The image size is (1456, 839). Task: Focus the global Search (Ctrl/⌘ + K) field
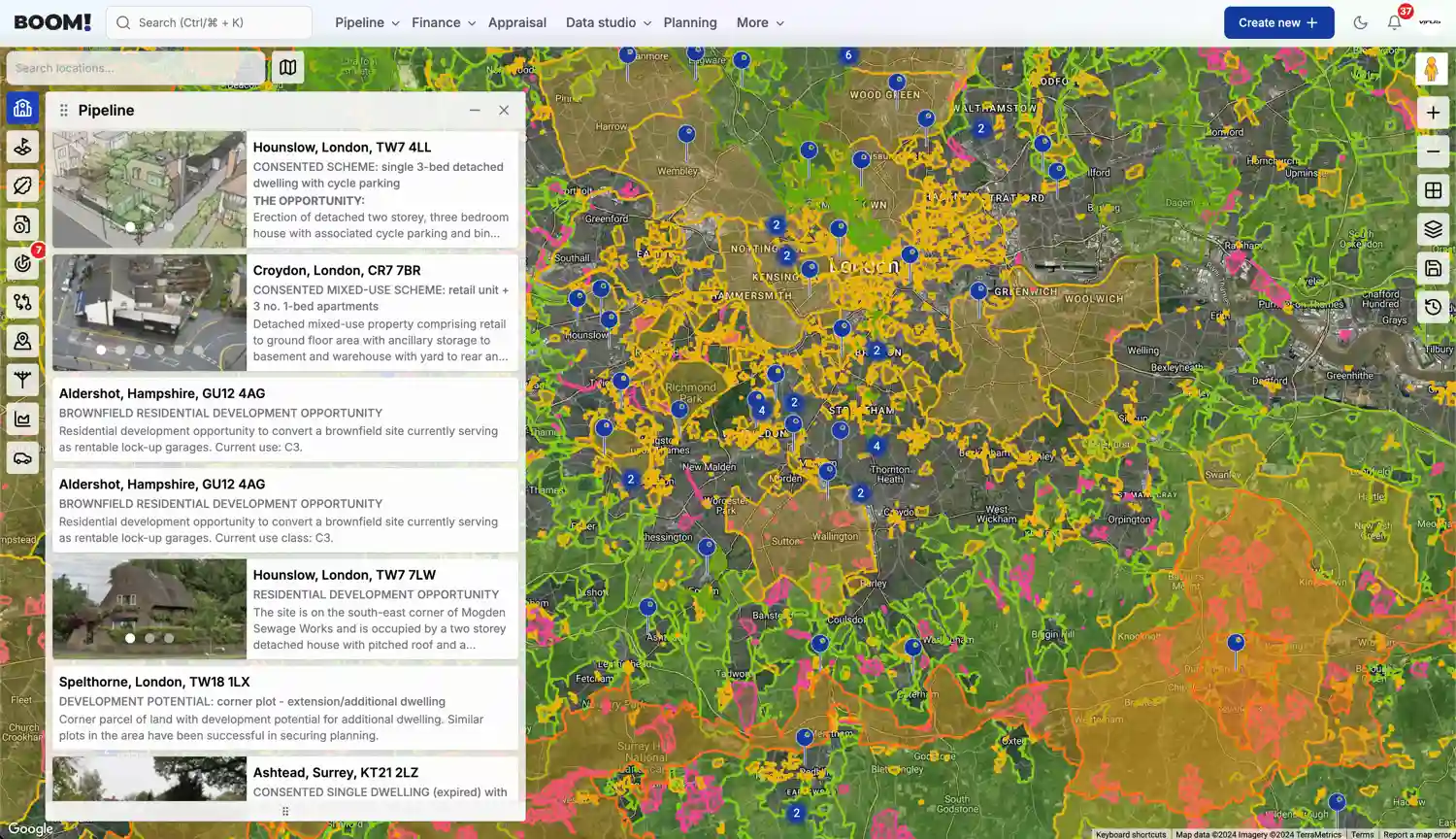(209, 22)
